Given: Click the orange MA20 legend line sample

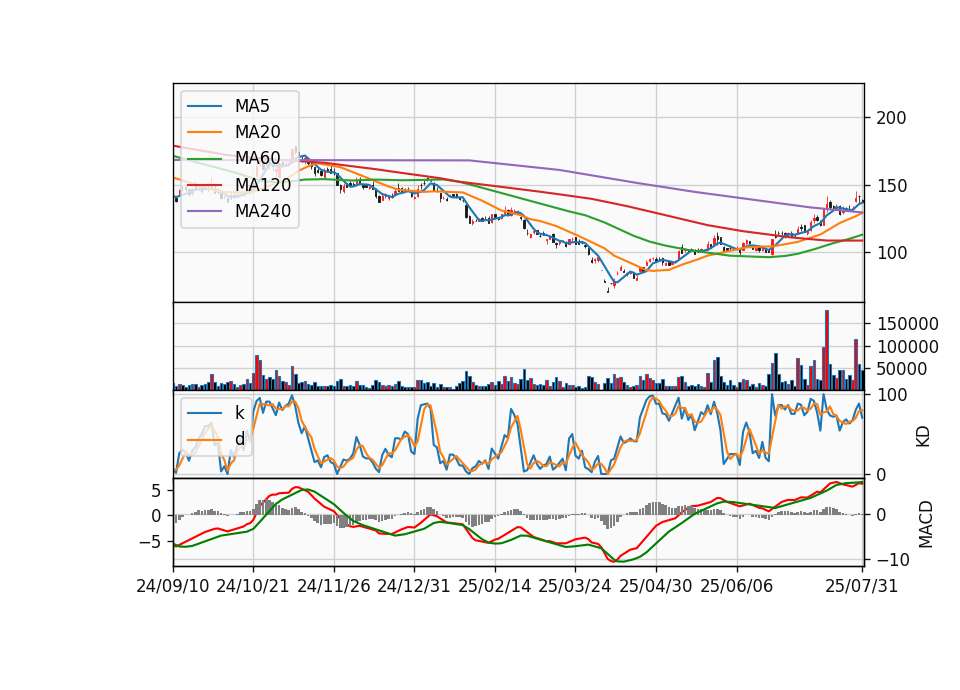Looking at the screenshot, I should [x=204, y=132].
